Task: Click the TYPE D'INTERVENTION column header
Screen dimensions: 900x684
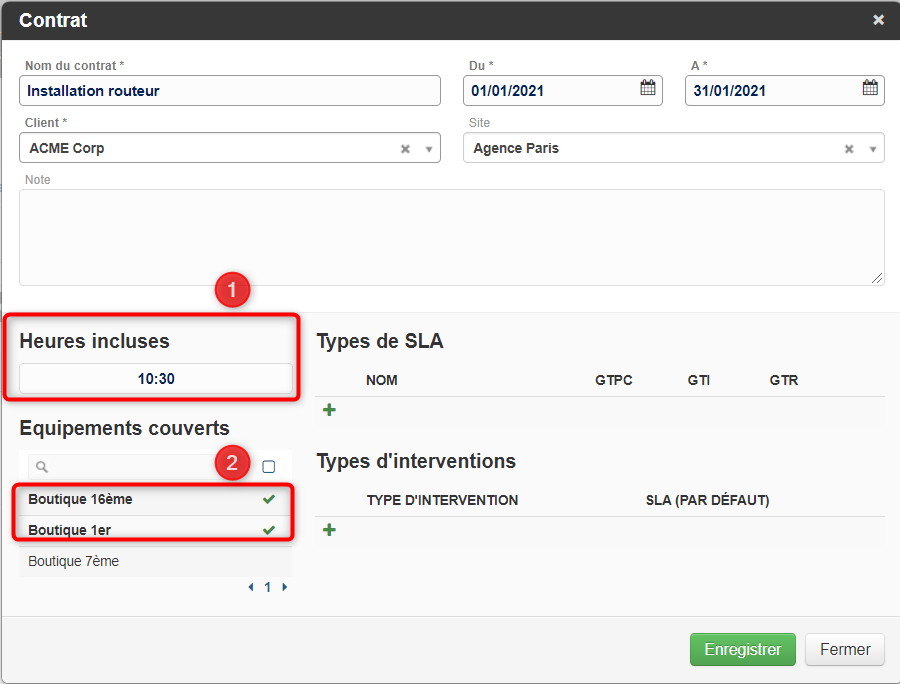Action: click(443, 500)
